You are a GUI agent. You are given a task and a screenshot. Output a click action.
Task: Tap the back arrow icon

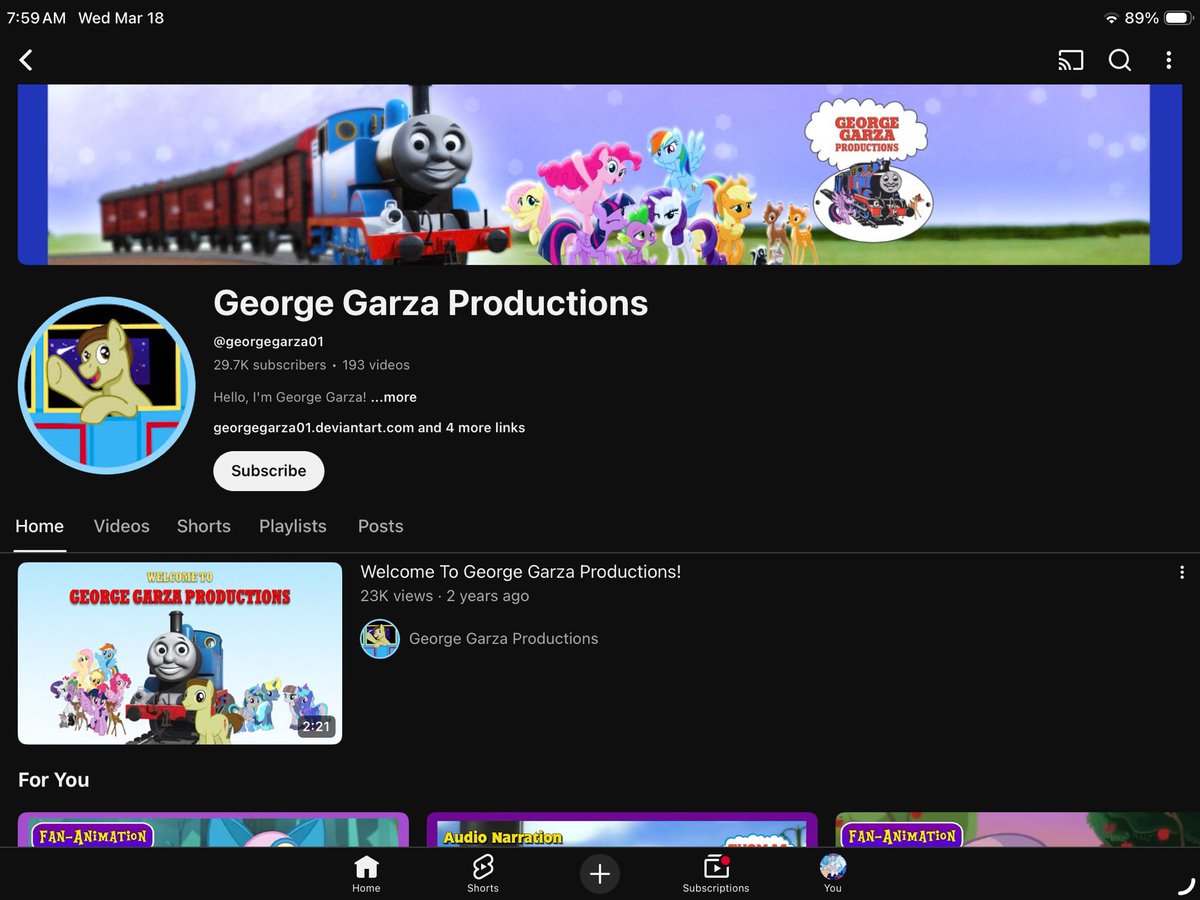click(x=26, y=60)
